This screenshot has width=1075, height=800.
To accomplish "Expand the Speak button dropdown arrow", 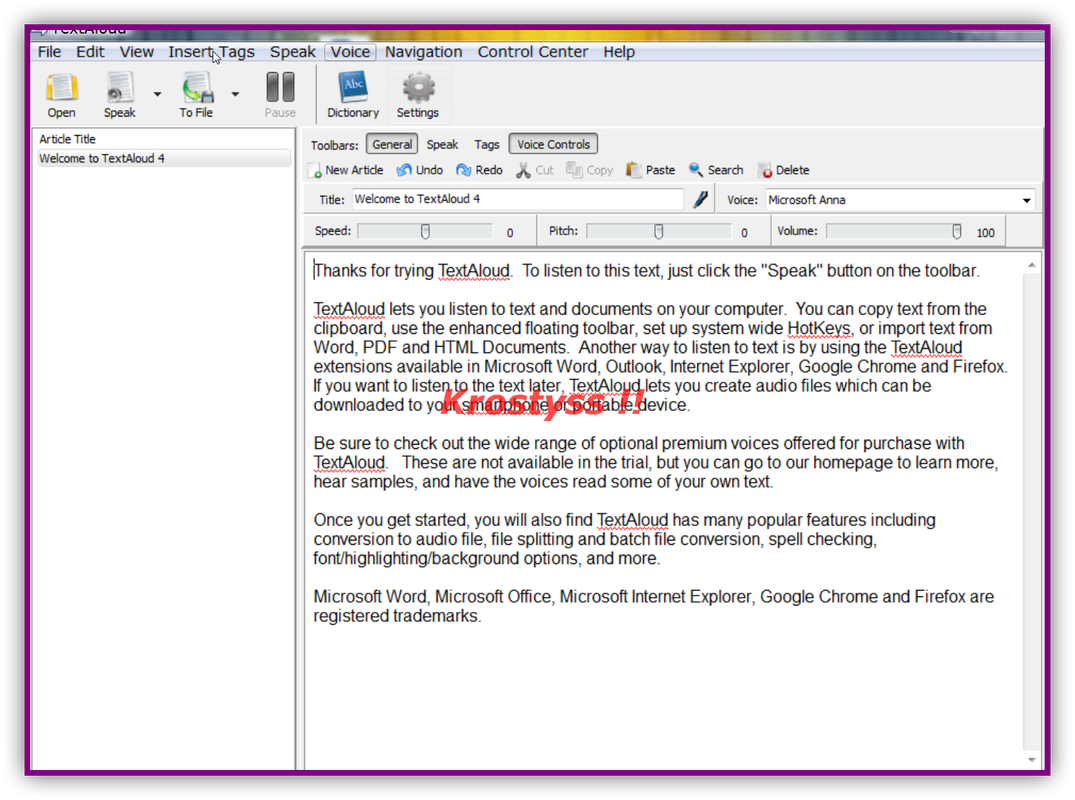I will click(157, 94).
